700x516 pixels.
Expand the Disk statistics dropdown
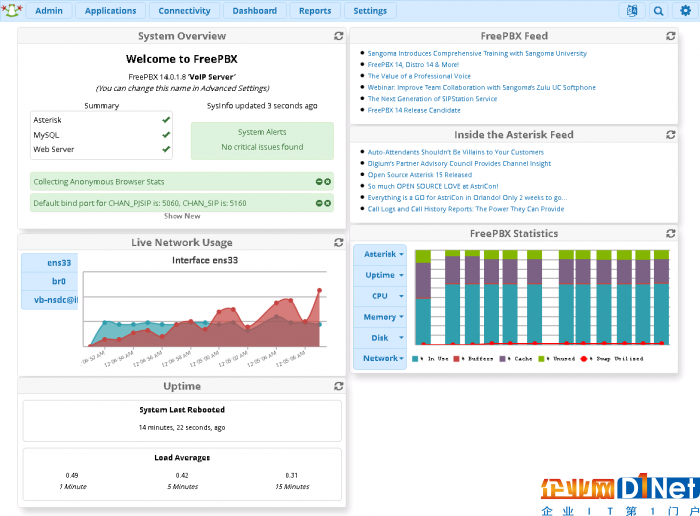[x=380, y=338]
